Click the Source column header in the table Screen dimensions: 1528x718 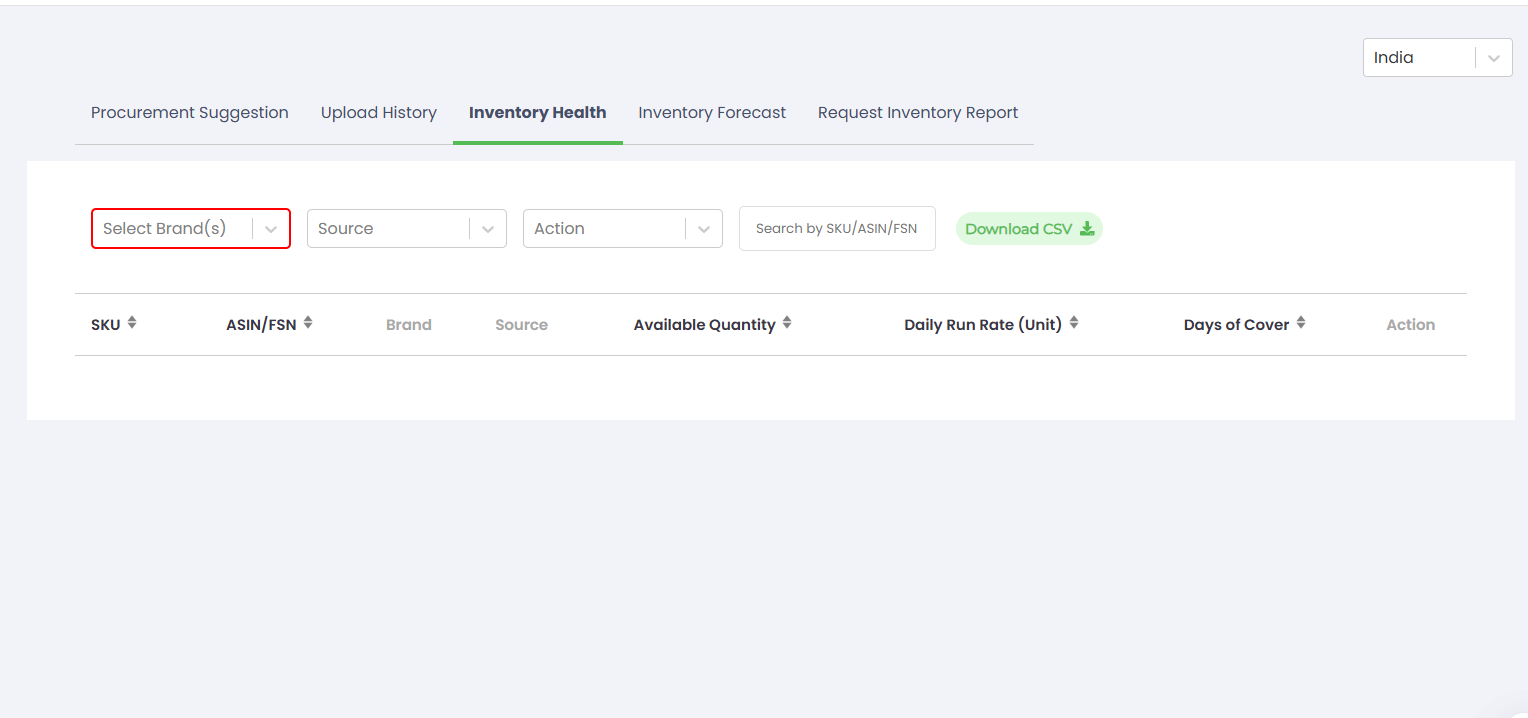(x=521, y=325)
